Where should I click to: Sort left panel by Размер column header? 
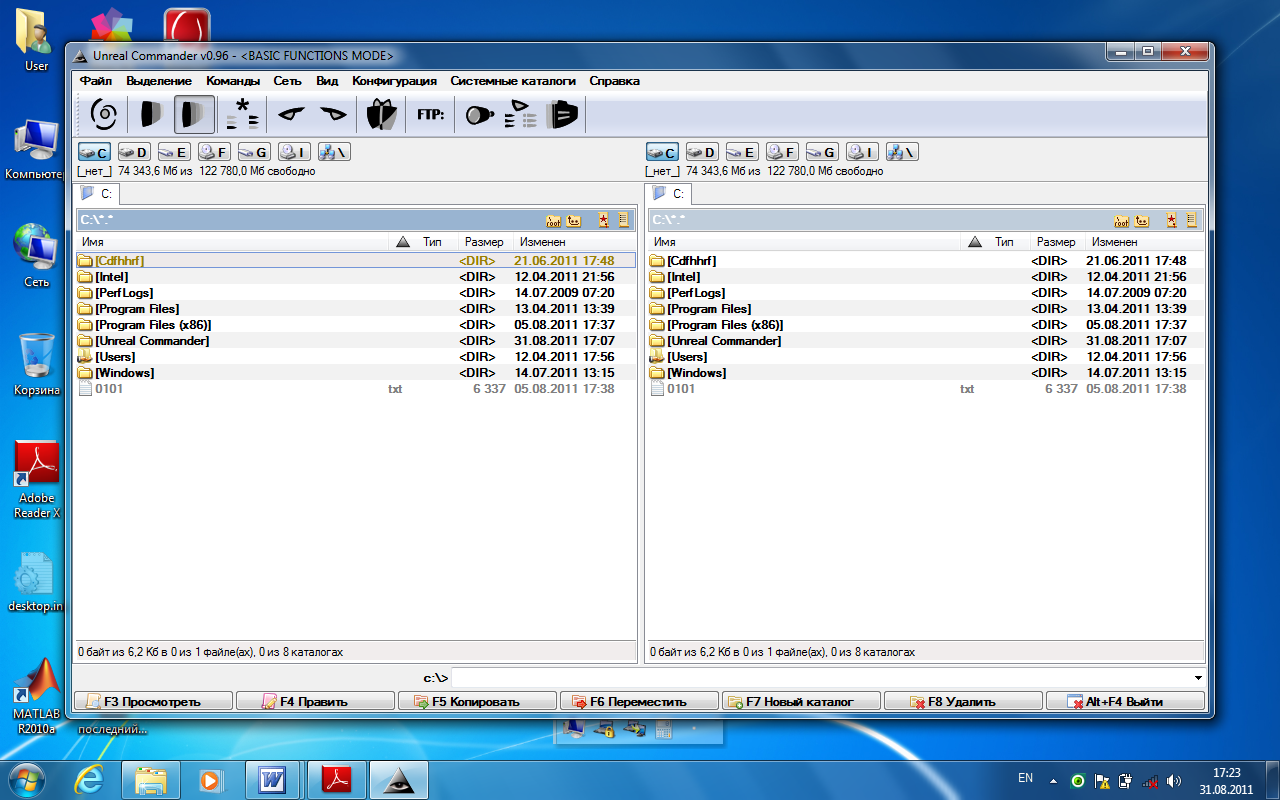pos(485,242)
